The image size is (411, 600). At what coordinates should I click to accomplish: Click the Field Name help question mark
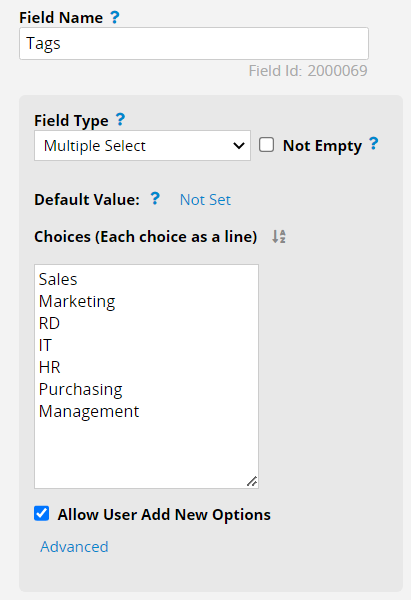pyautogui.click(x=114, y=17)
